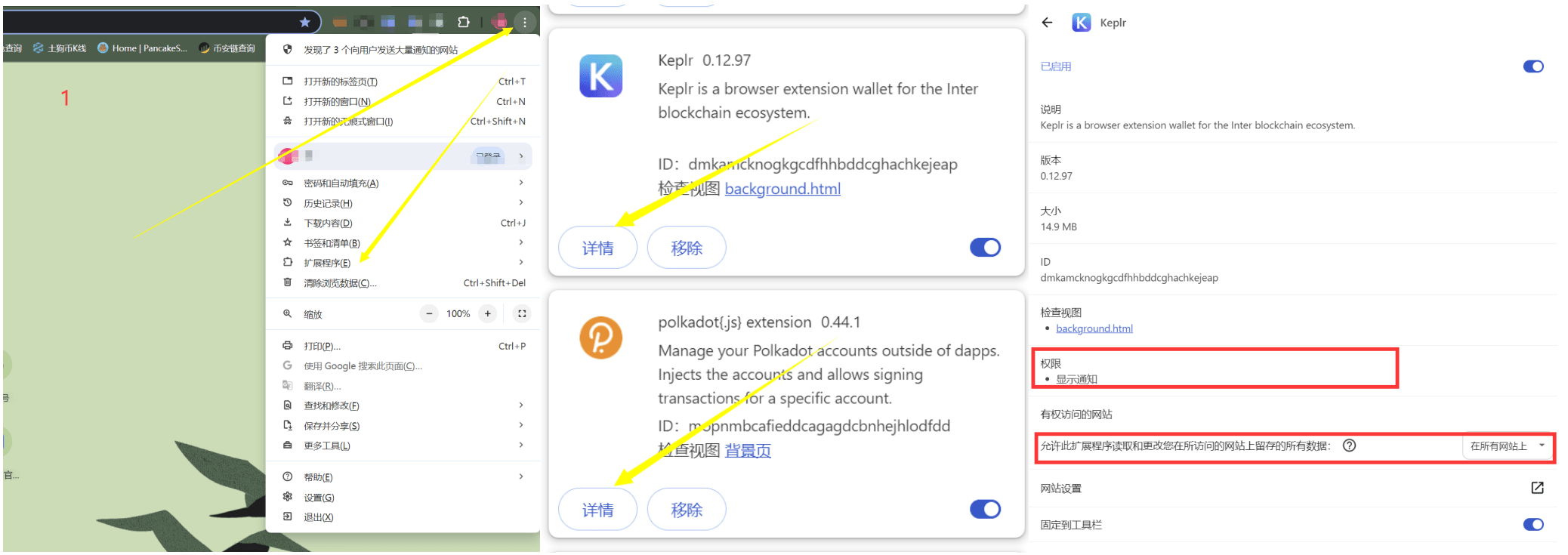This screenshot has height=555, width=1568.
Task: Click Google G icon for page search
Action: (x=287, y=365)
